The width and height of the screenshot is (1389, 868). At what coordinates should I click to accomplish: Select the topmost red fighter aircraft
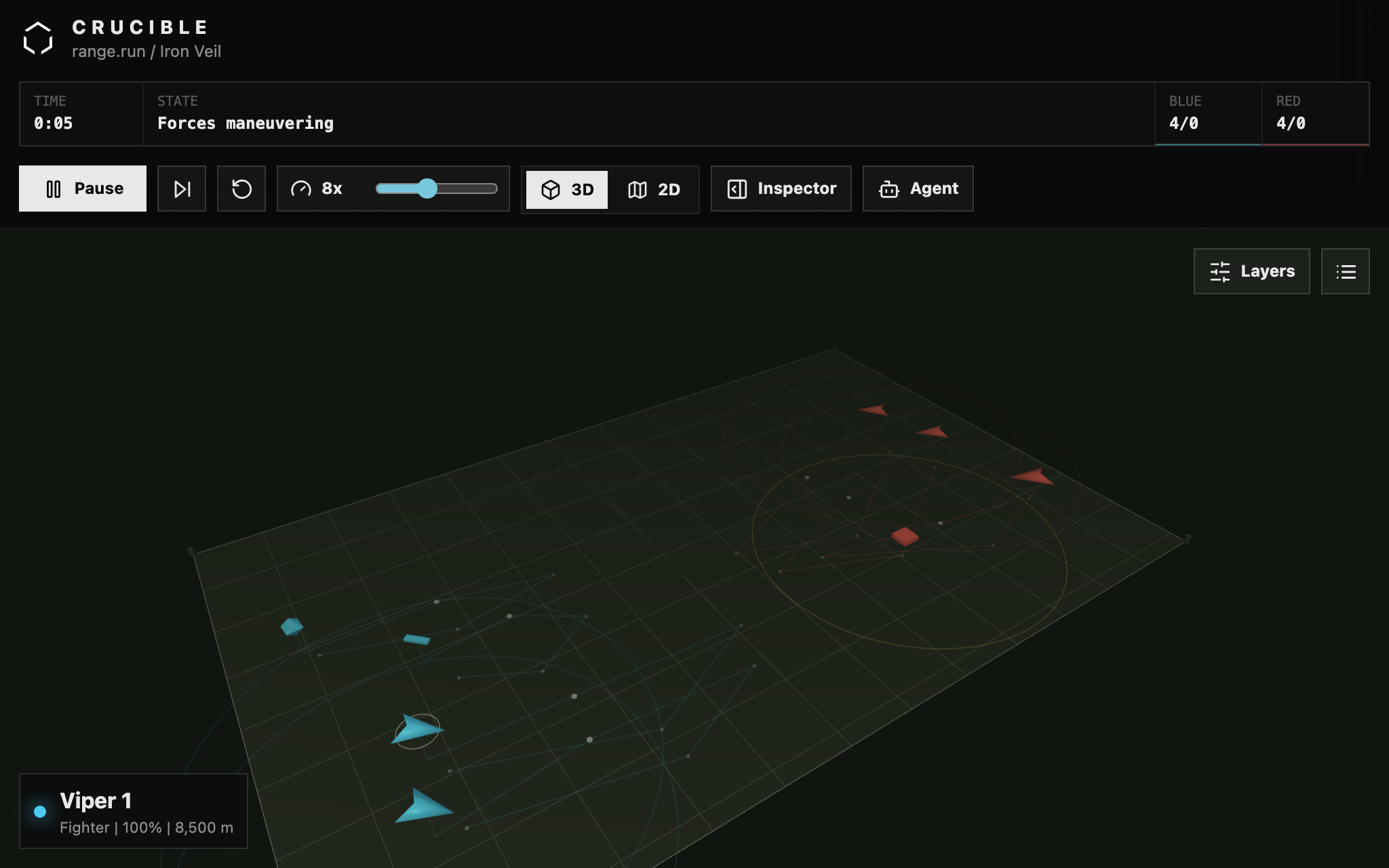(874, 410)
